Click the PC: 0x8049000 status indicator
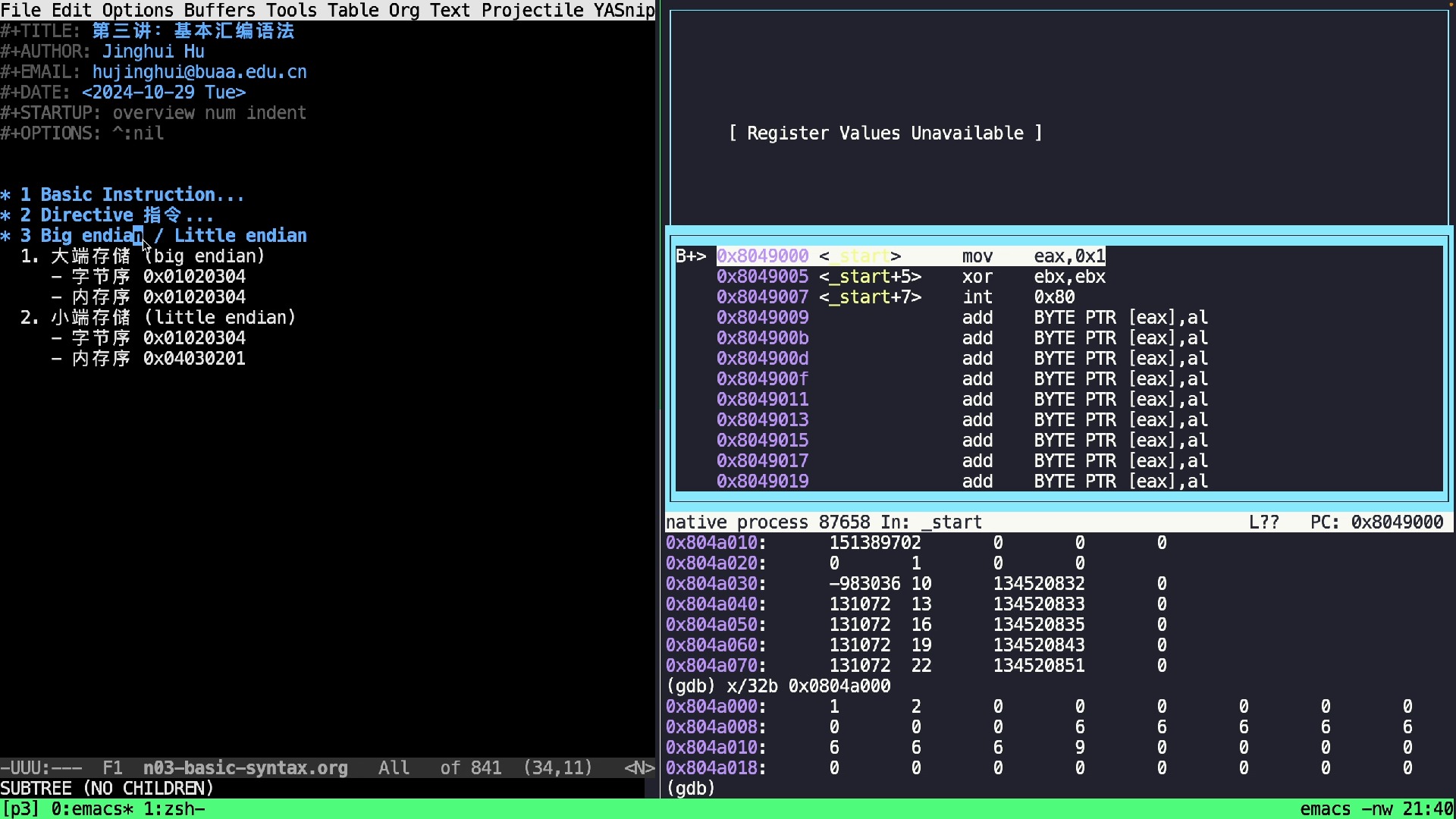 pos(1376,522)
